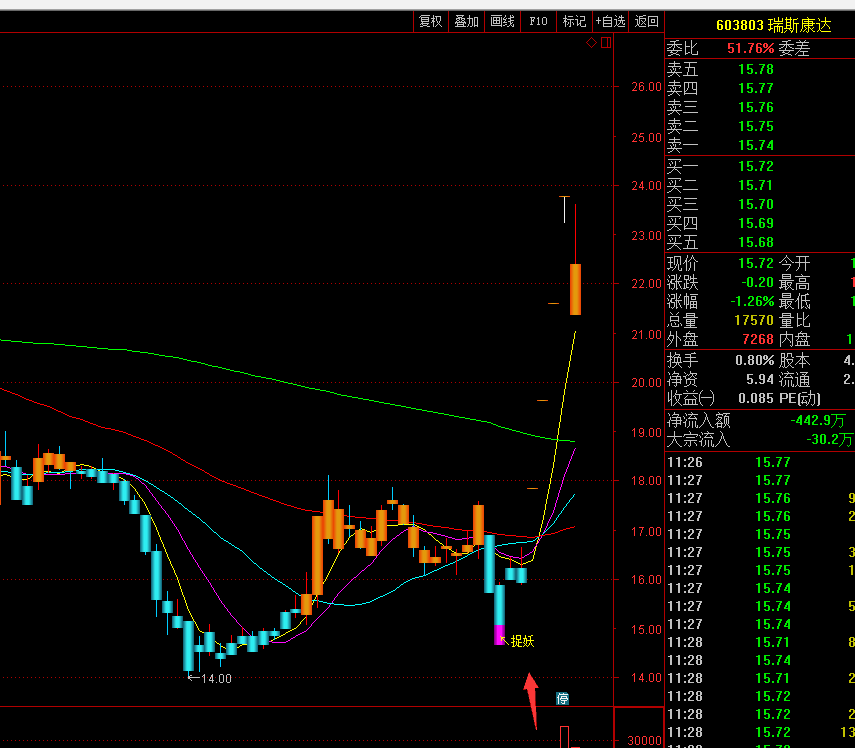The height and width of the screenshot is (748, 855).
Task: Click the 换手 value 0.80%
Action: point(755,360)
